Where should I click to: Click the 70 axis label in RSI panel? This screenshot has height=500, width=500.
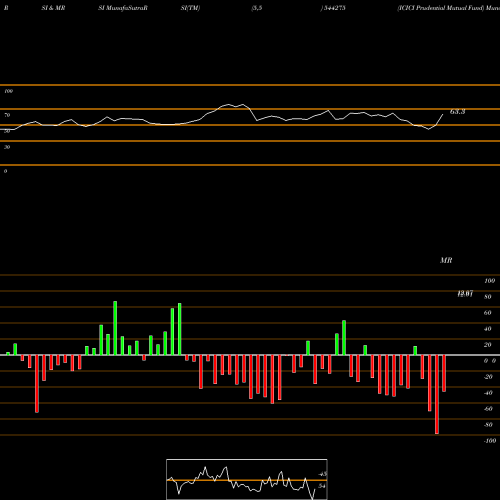click(x=7, y=115)
